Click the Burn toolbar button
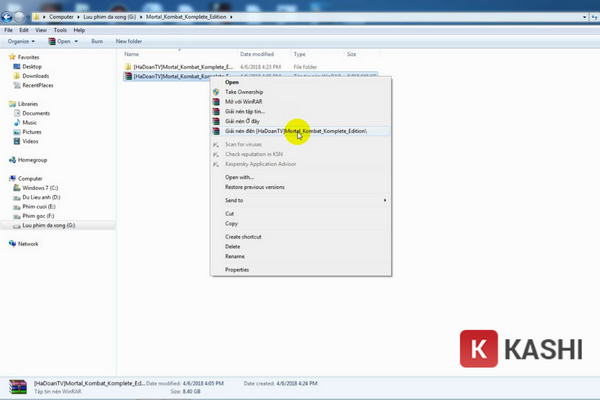The width and height of the screenshot is (600, 400). (97, 41)
